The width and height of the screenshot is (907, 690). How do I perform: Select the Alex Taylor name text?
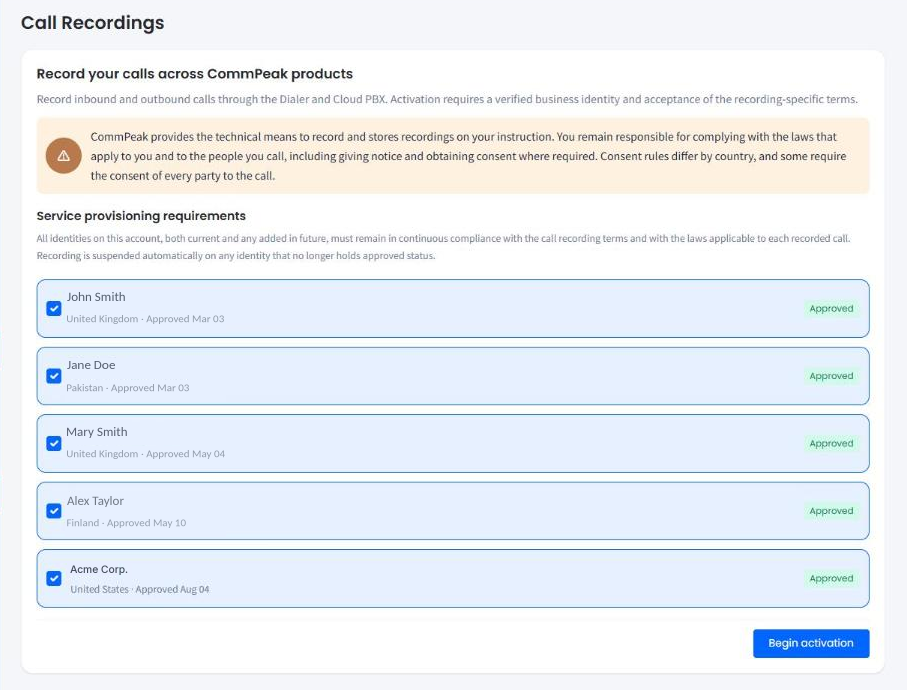pyautogui.click(x=95, y=501)
